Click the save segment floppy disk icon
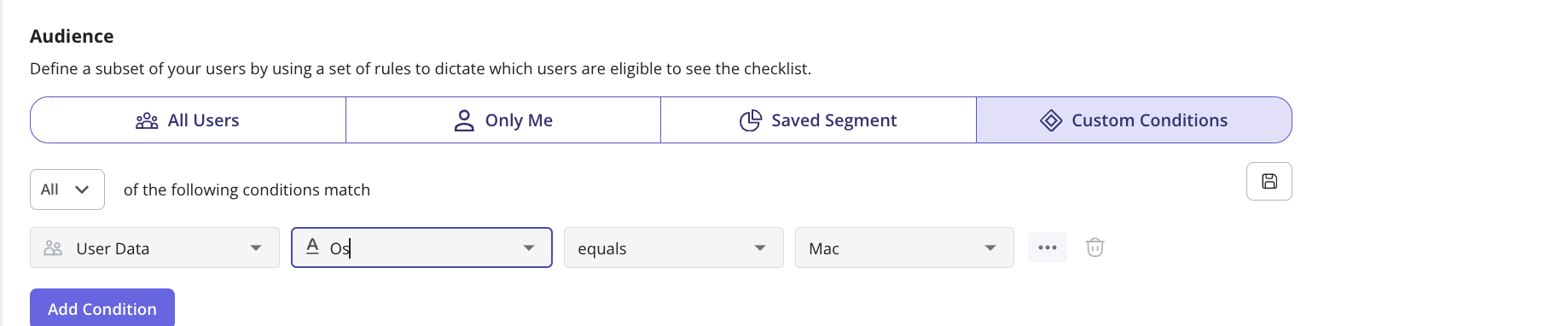This screenshot has width=1568, height=326. 1269,181
